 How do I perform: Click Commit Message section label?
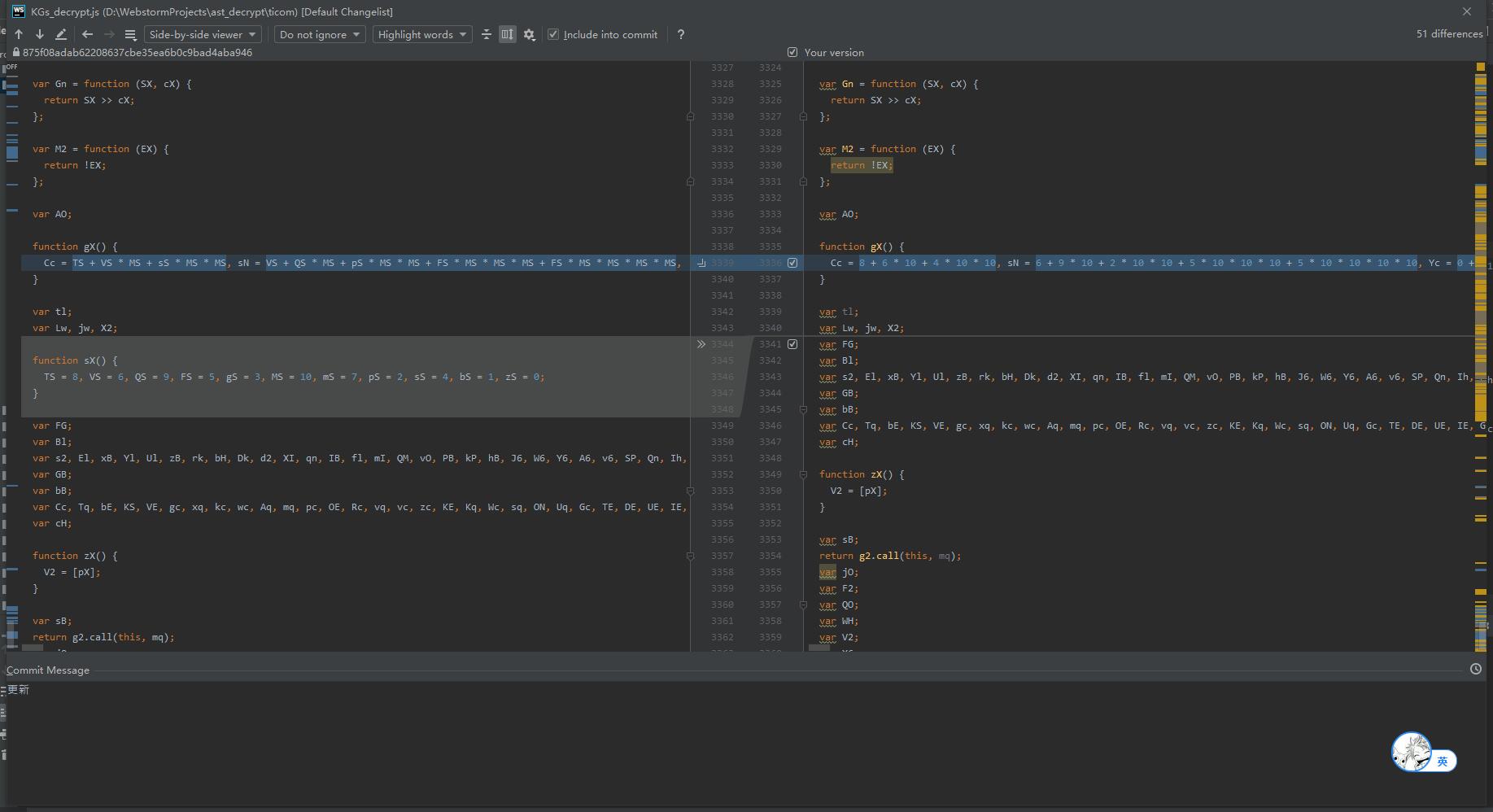(x=48, y=670)
